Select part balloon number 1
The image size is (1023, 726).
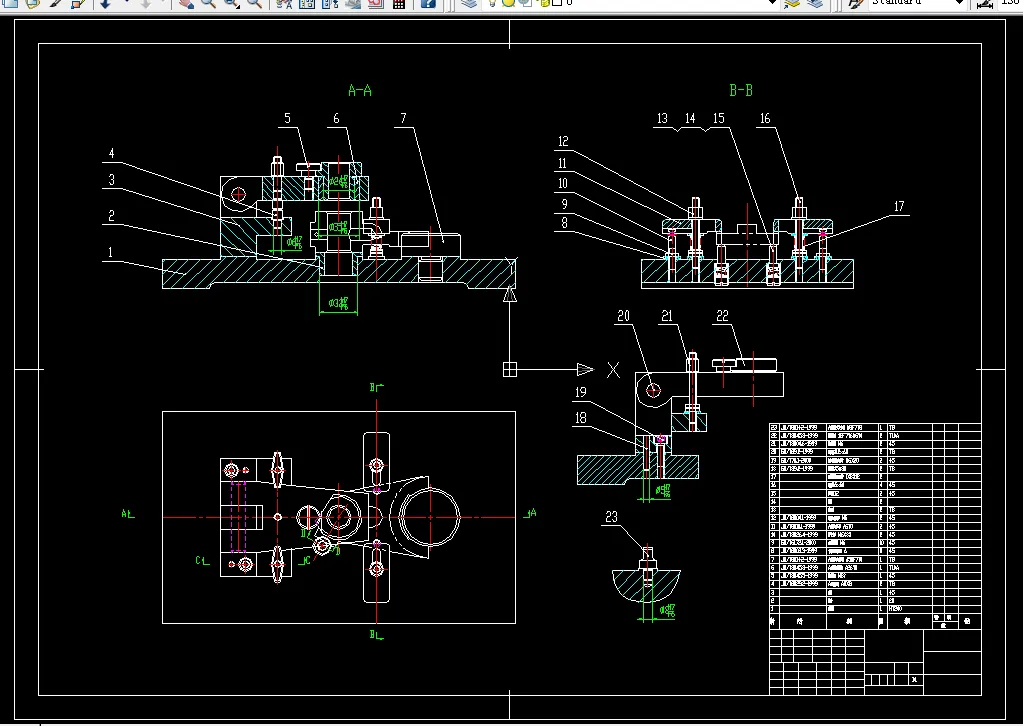click(110, 252)
